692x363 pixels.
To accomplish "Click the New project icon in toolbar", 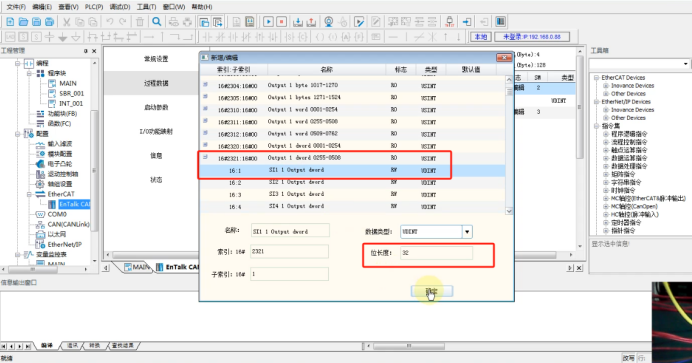I will (10, 22).
